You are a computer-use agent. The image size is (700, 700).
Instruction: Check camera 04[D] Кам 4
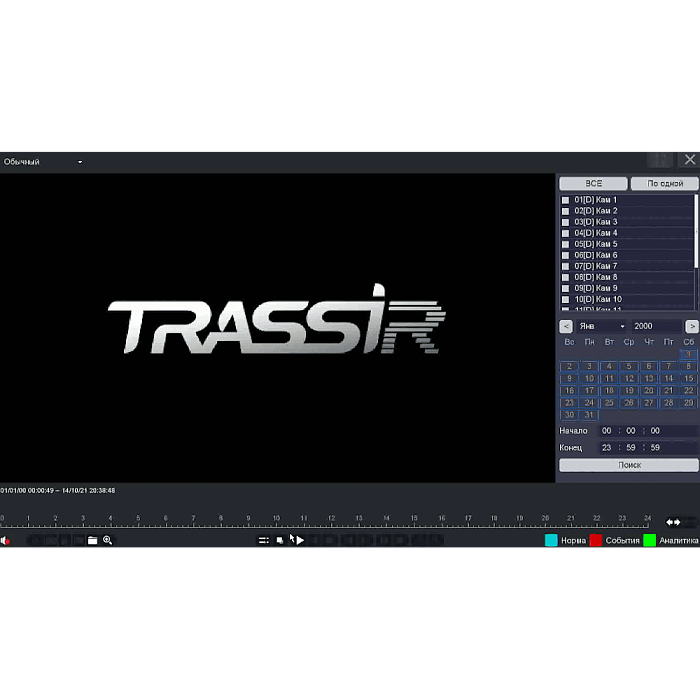click(x=565, y=233)
